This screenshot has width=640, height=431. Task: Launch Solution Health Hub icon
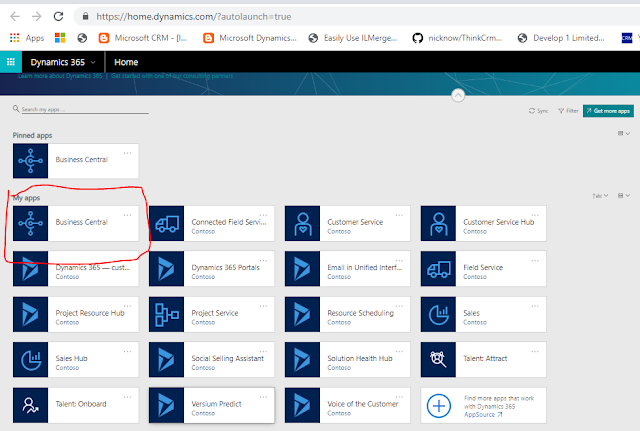(x=302, y=360)
